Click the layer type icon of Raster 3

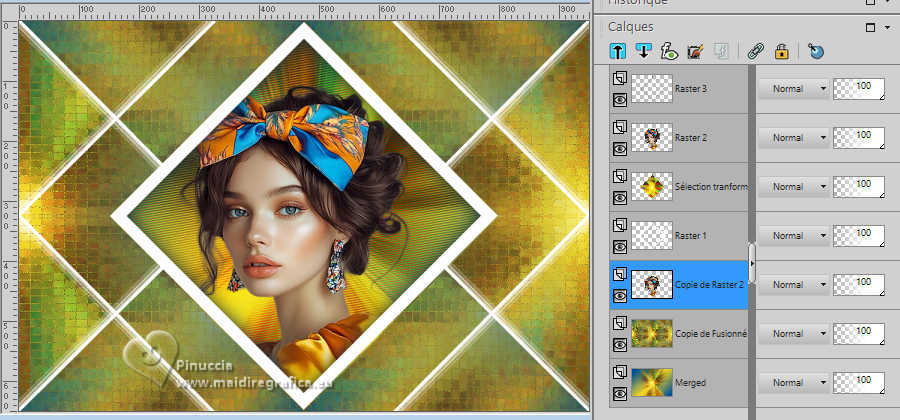tap(619, 77)
